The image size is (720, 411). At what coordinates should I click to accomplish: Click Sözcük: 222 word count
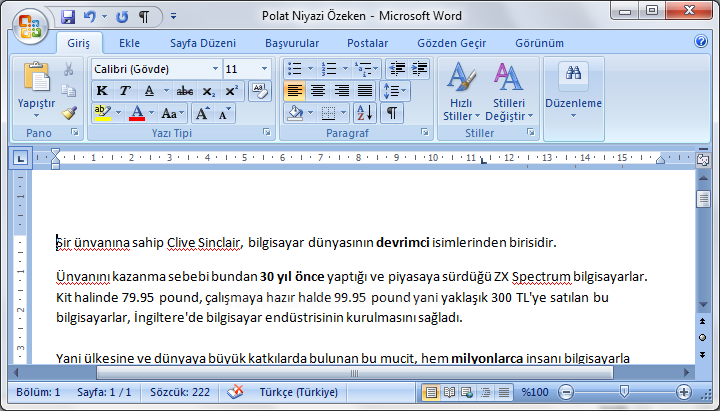[x=180, y=392]
